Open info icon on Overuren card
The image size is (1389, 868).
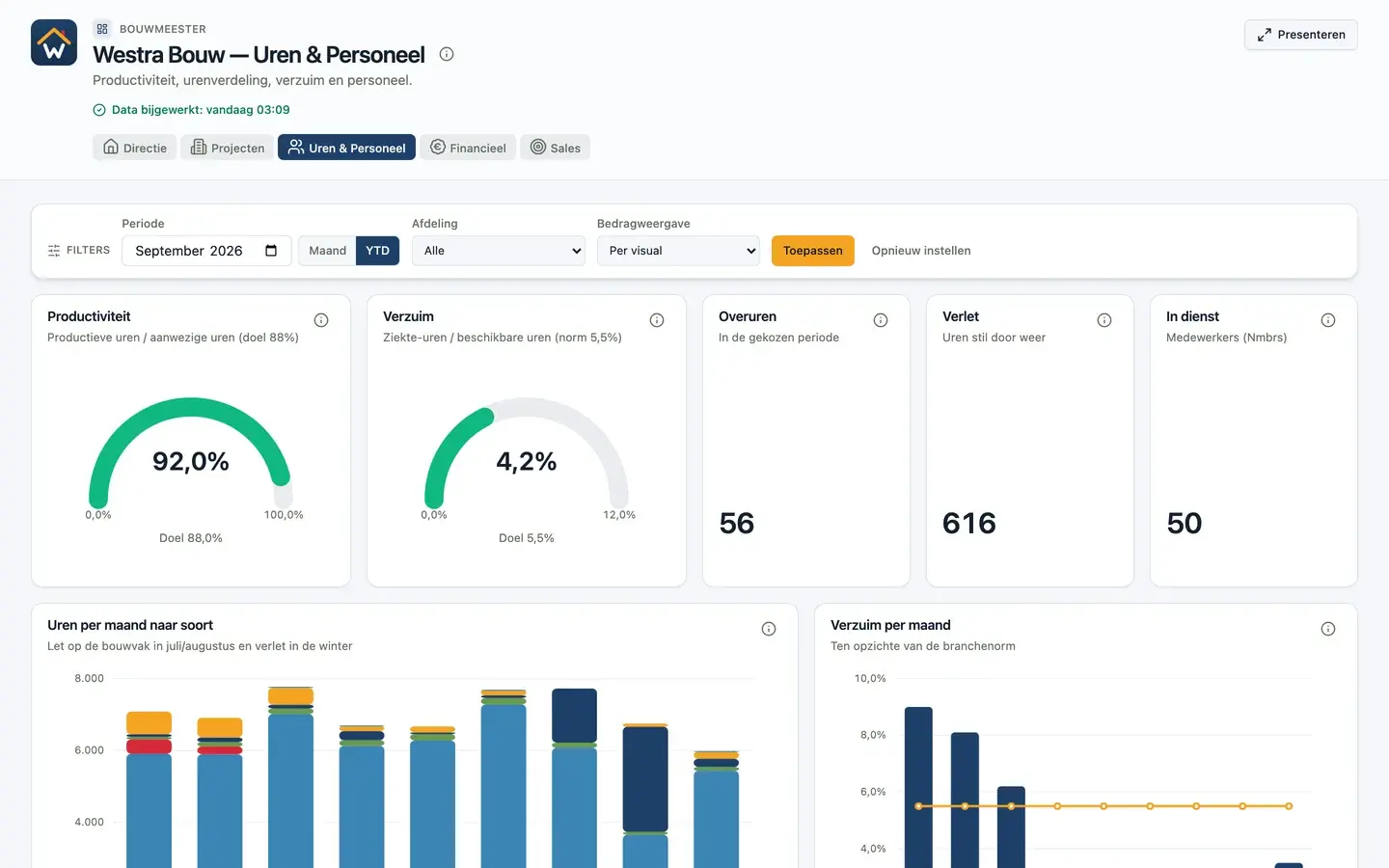tap(881, 320)
